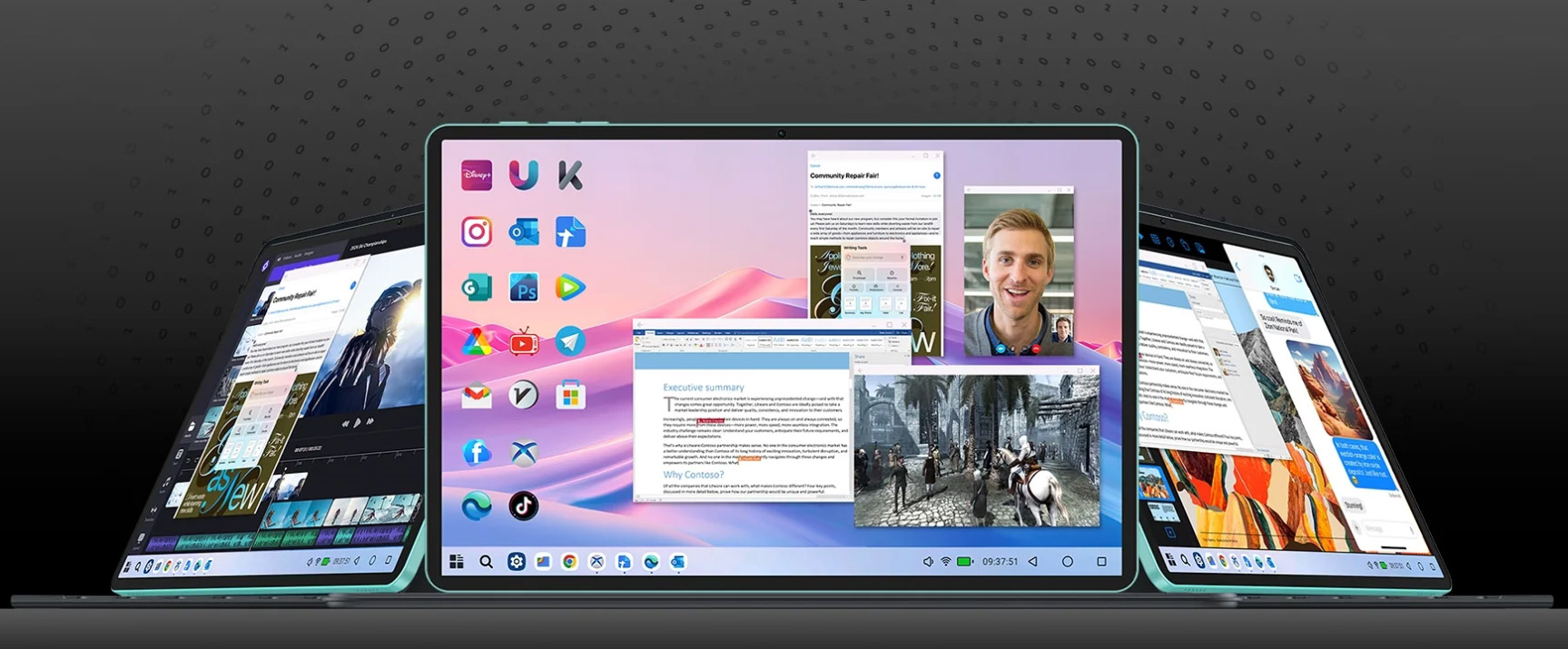The height and width of the screenshot is (649, 1568).
Task: Launch the Xbox desktop icon beside Facebook
Action: click(x=524, y=451)
